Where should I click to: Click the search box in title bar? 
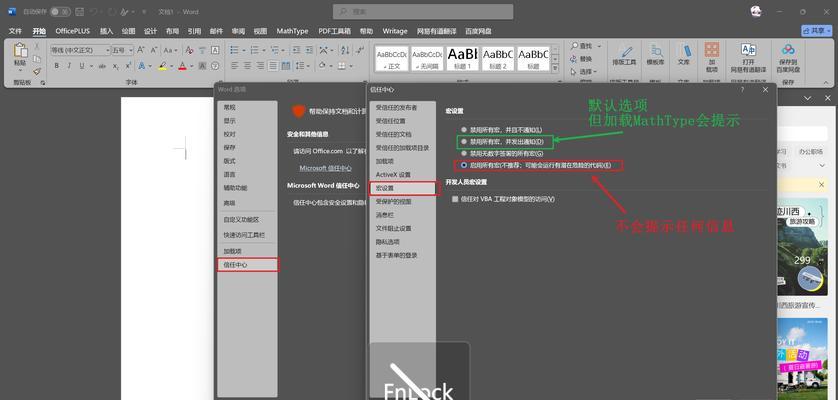coord(423,11)
